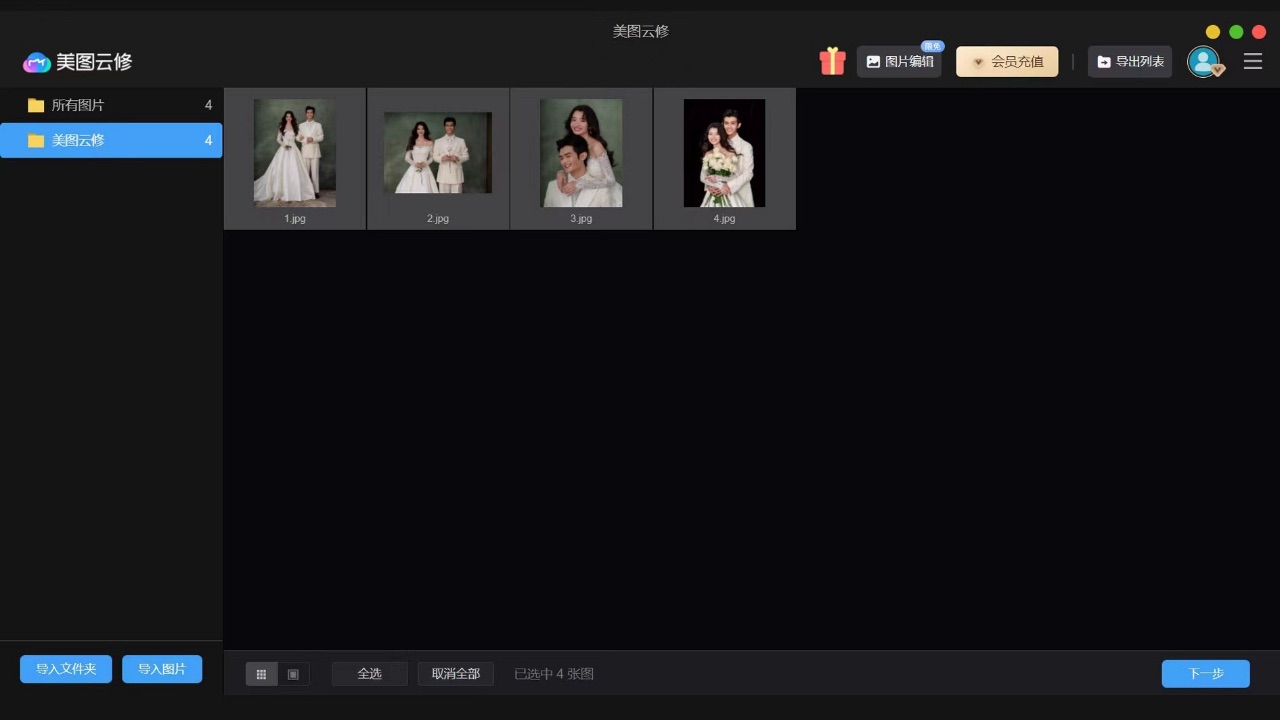Select the 美图云修 folder in sidebar

click(x=110, y=140)
